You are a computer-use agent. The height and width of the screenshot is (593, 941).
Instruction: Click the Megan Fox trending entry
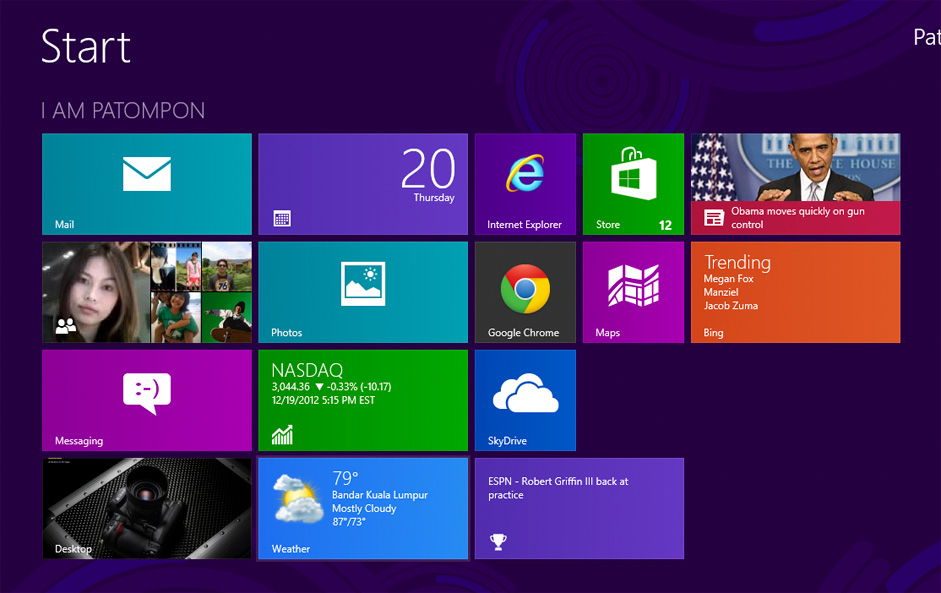pyautogui.click(x=728, y=278)
